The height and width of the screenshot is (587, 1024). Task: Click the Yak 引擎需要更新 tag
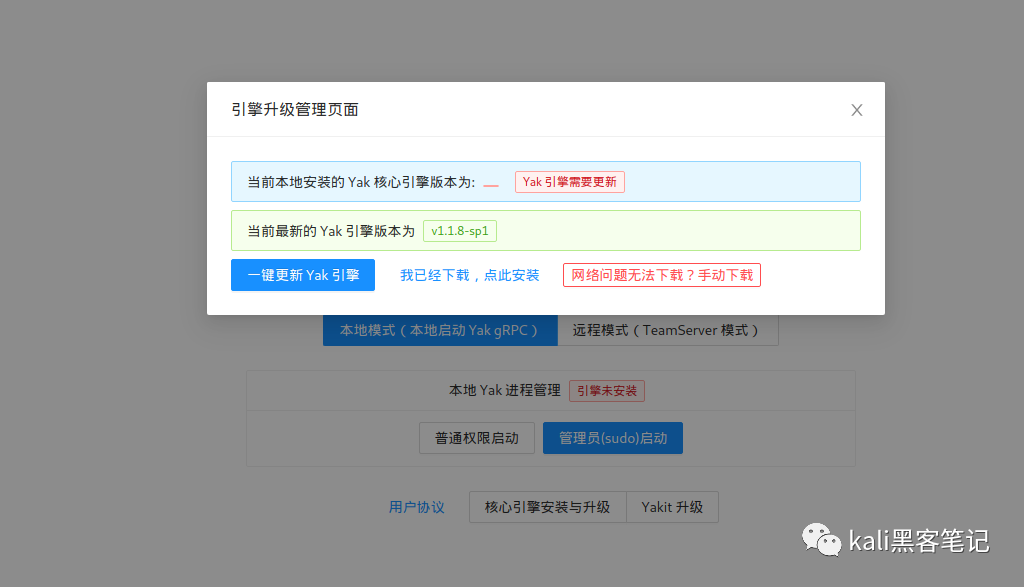coord(569,182)
